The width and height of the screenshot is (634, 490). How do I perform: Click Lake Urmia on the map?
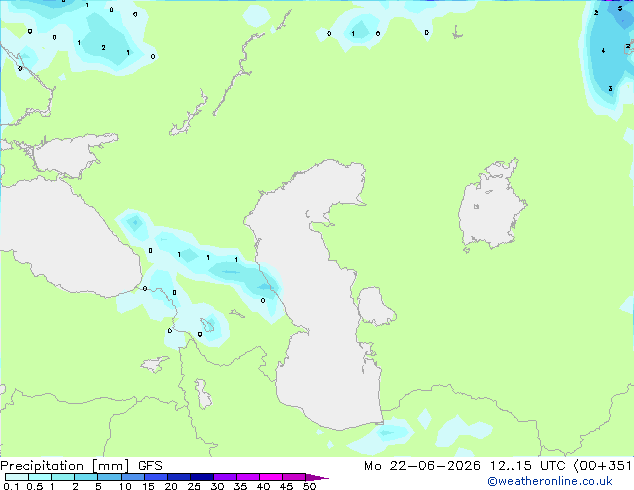pos(203,394)
